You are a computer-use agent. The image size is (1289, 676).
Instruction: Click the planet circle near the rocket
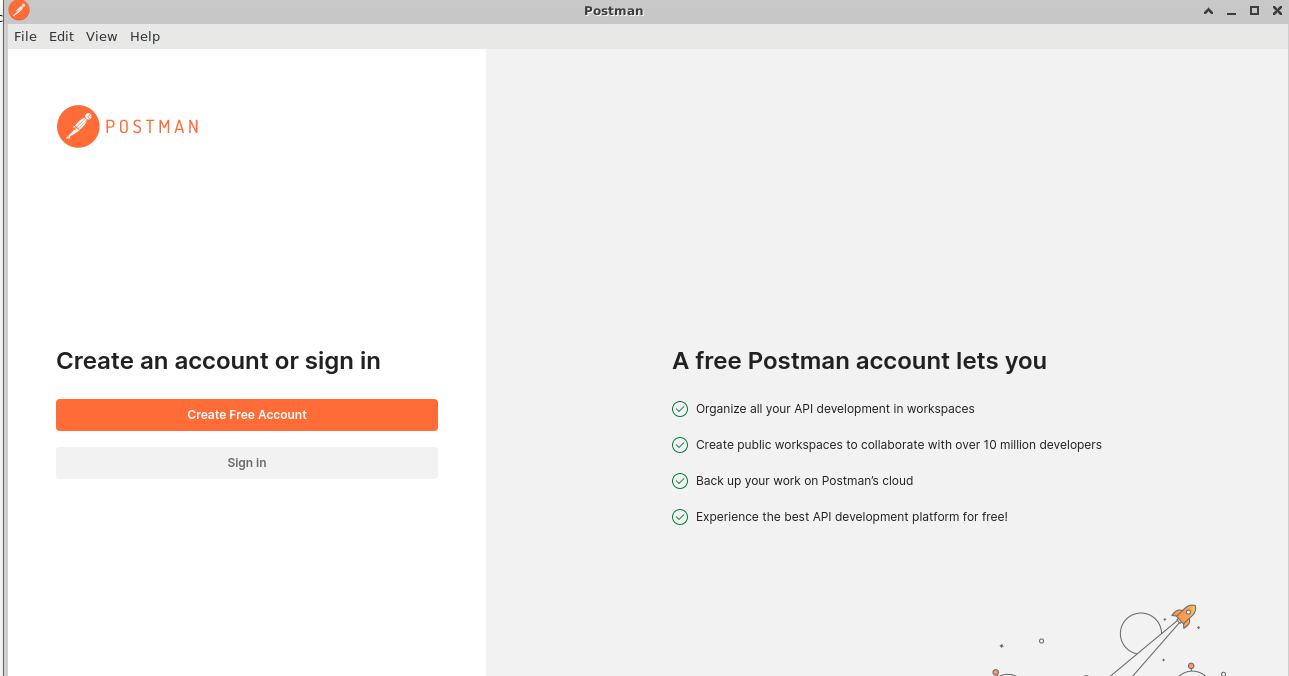(1140, 634)
